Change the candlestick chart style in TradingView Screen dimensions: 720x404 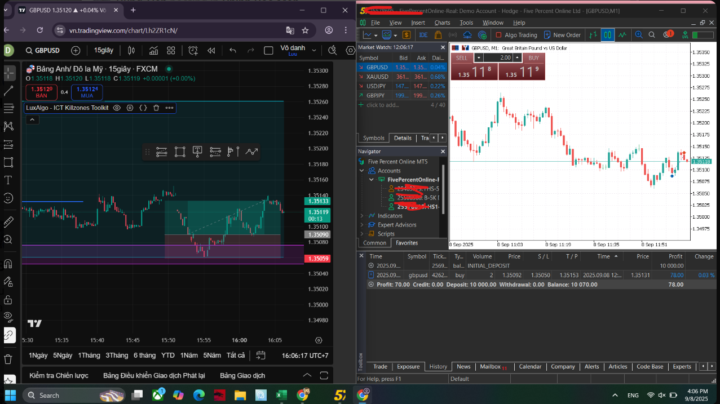coord(131,50)
